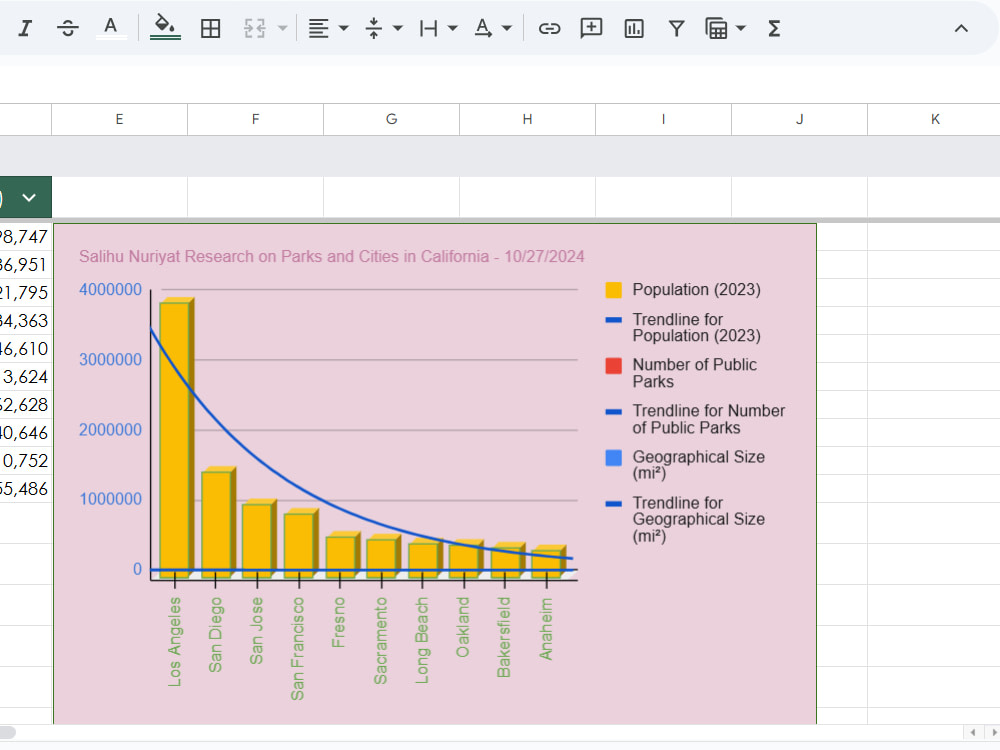Viewport: 1000px width, 750px height.
Task: Select column F header
Action: pyautogui.click(x=255, y=119)
